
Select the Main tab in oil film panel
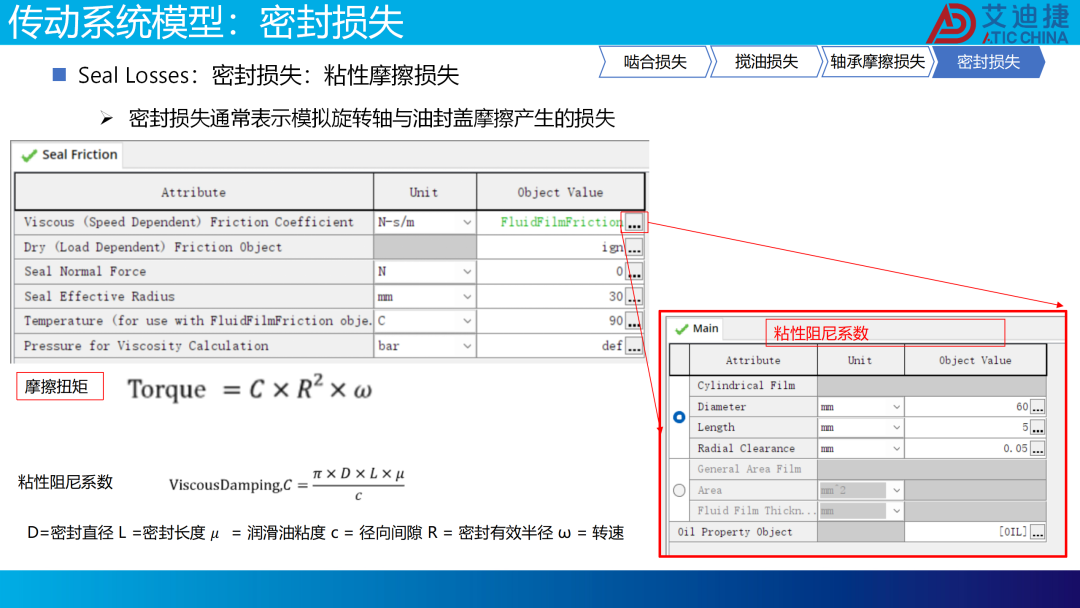pos(697,328)
